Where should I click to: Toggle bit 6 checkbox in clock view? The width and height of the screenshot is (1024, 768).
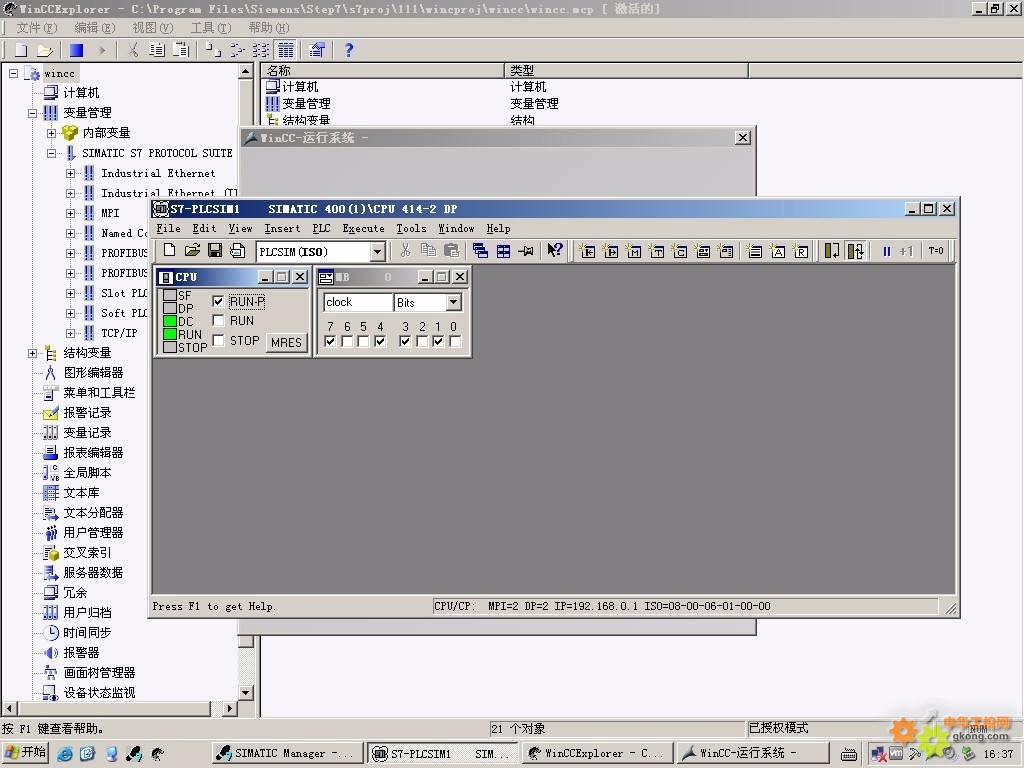coord(347,341)
